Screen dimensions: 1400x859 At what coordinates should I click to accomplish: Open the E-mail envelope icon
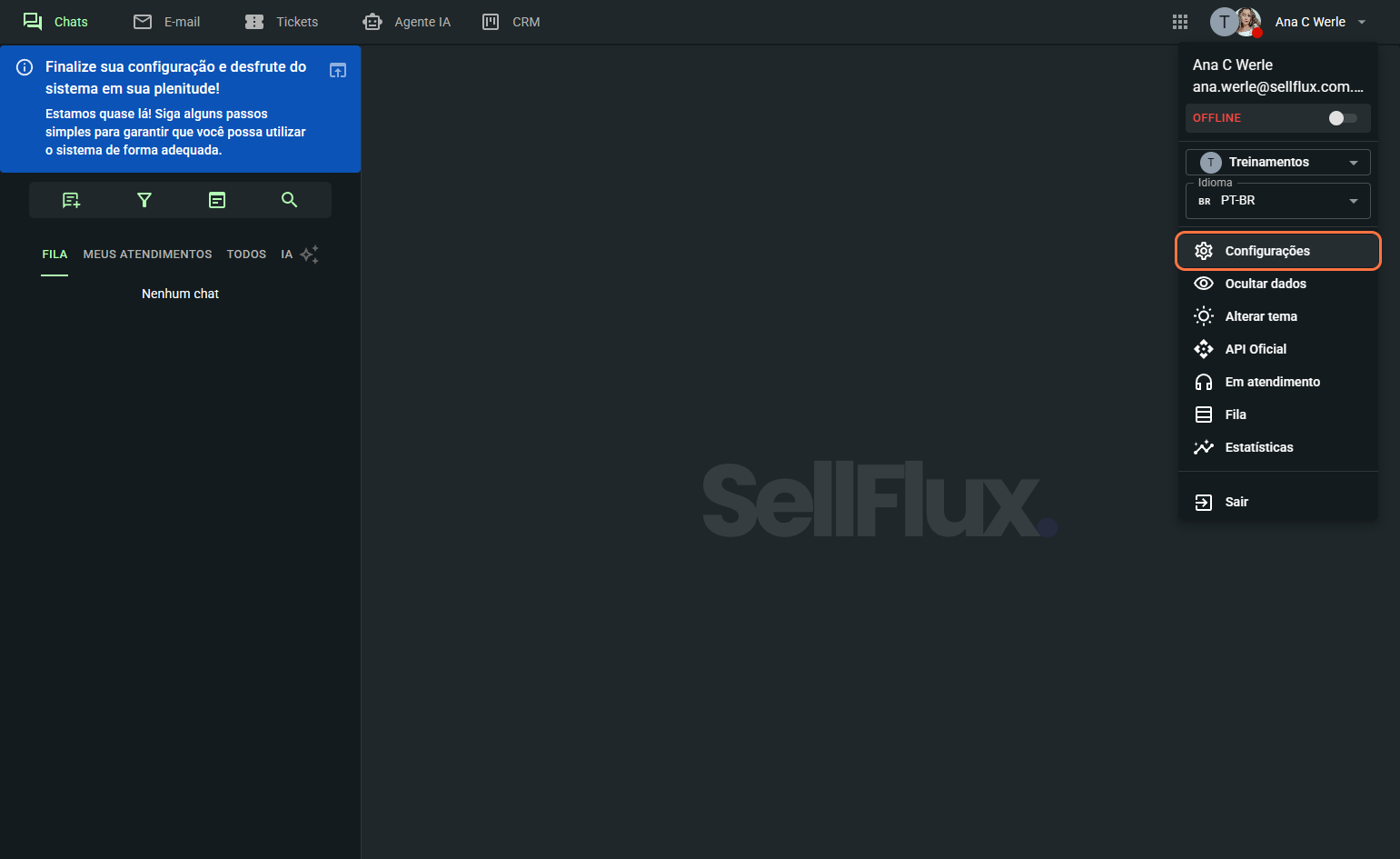point(143,22)
